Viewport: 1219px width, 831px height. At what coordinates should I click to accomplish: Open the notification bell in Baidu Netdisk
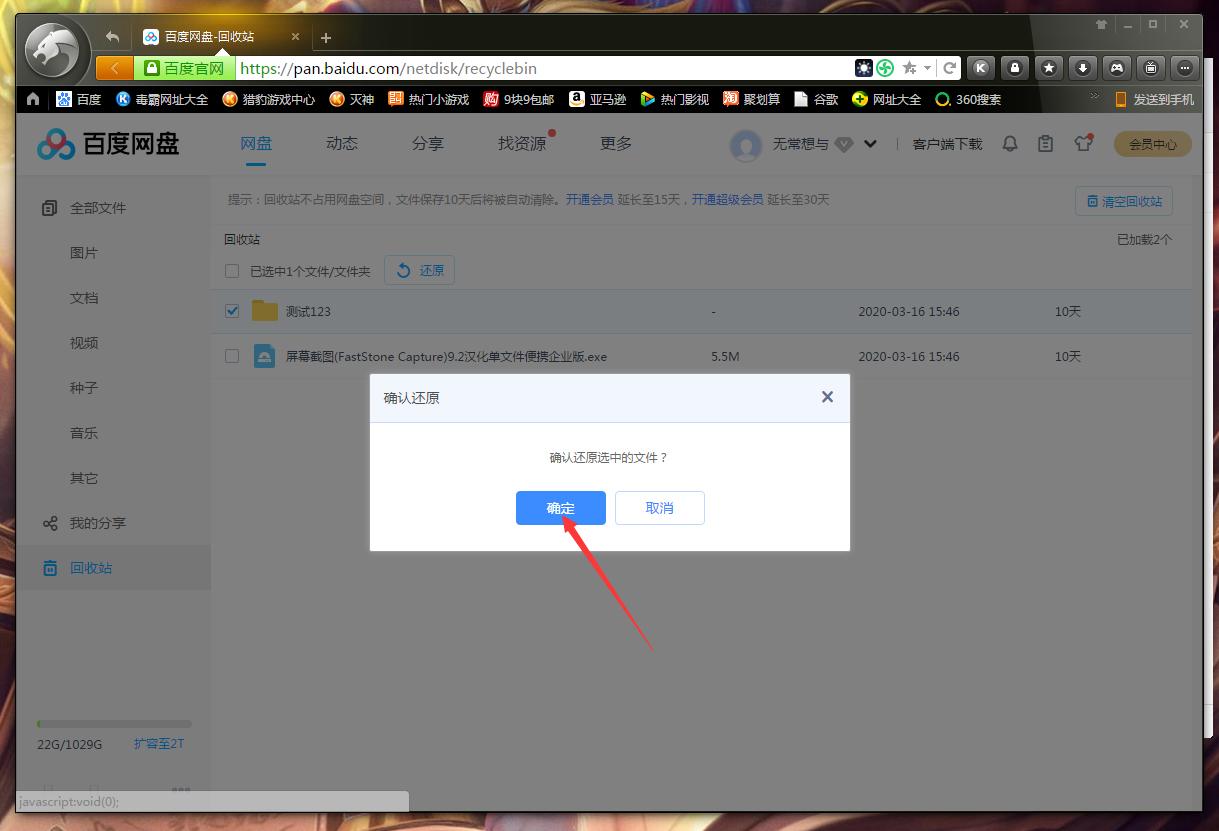click(1009, 143)
